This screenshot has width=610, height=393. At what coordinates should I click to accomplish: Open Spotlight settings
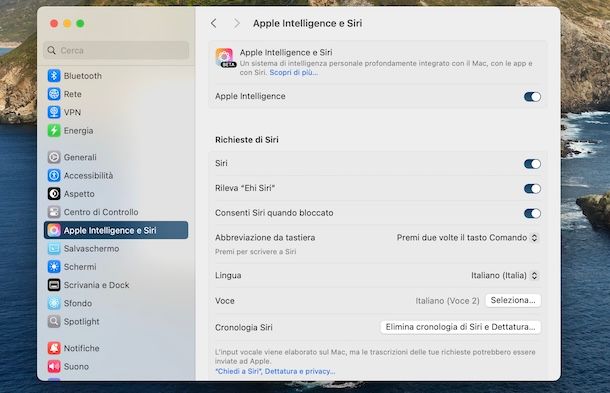(116, 321)
